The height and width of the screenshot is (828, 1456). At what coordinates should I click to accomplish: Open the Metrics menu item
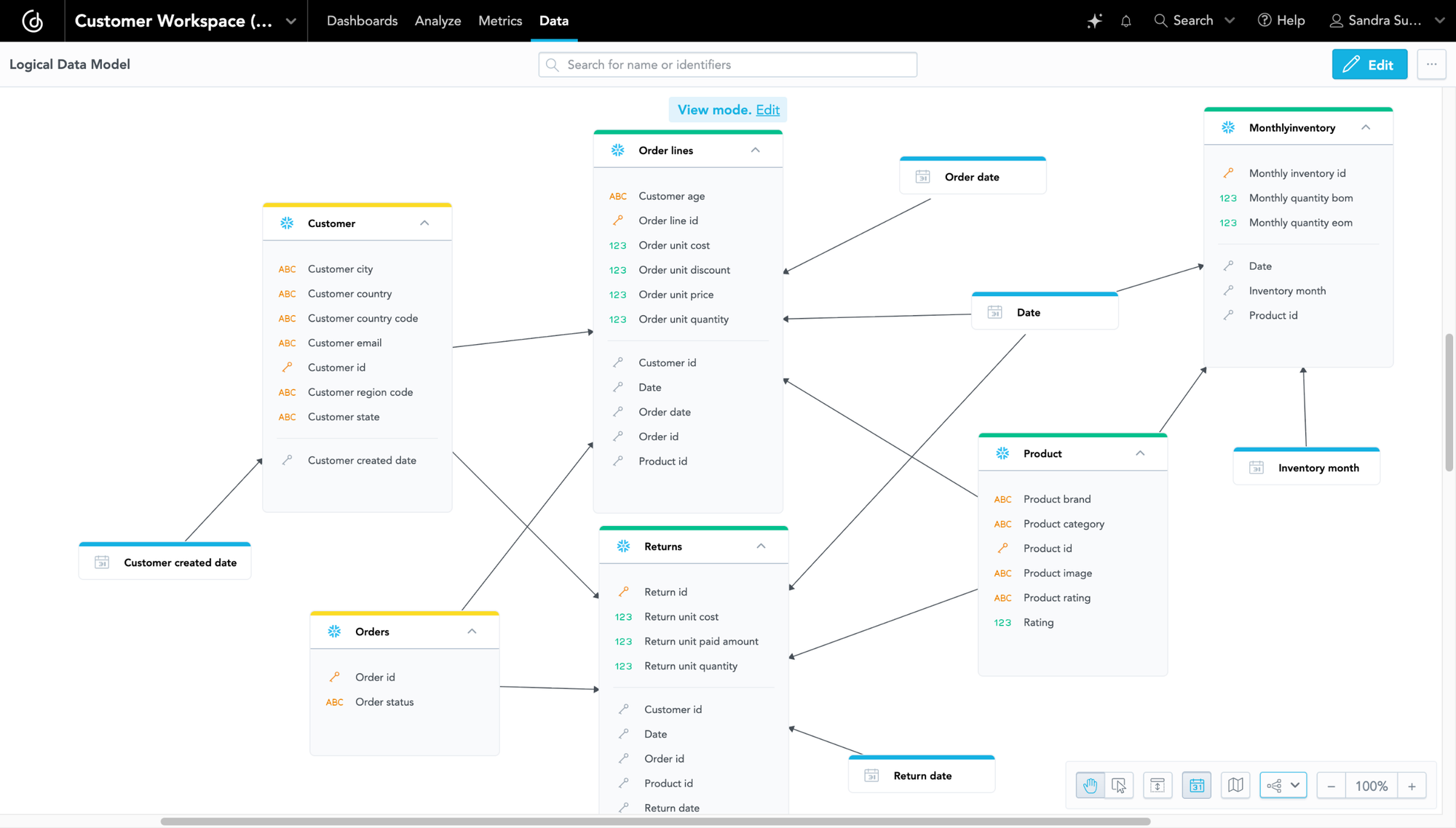pos(500,20)
